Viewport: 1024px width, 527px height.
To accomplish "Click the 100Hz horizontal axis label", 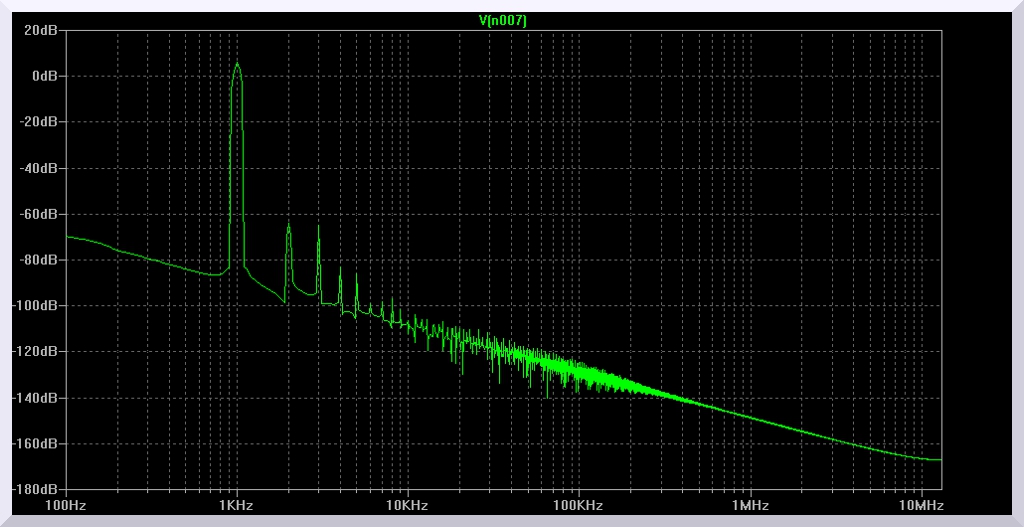I will click(66, 506).
